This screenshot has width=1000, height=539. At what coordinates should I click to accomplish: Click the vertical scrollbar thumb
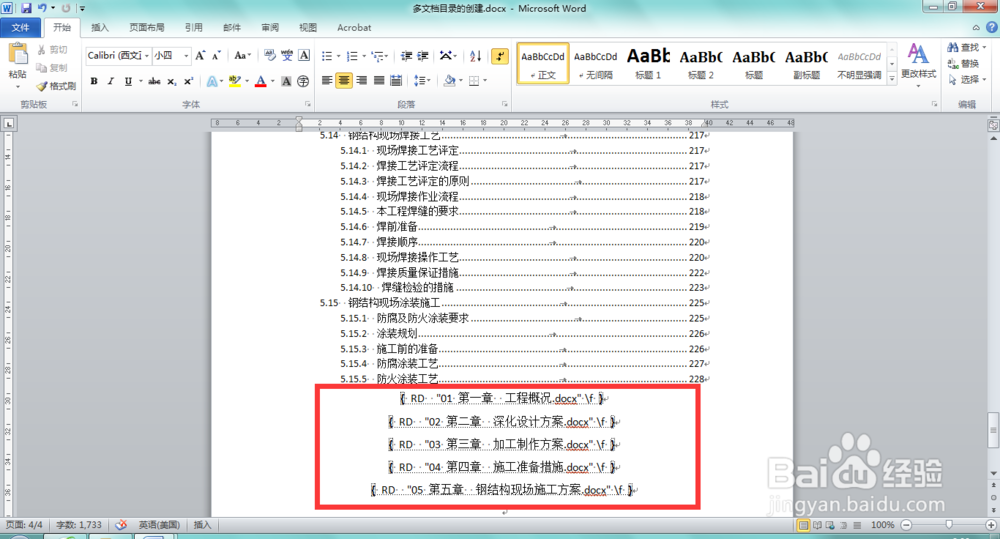pos(993,429)
